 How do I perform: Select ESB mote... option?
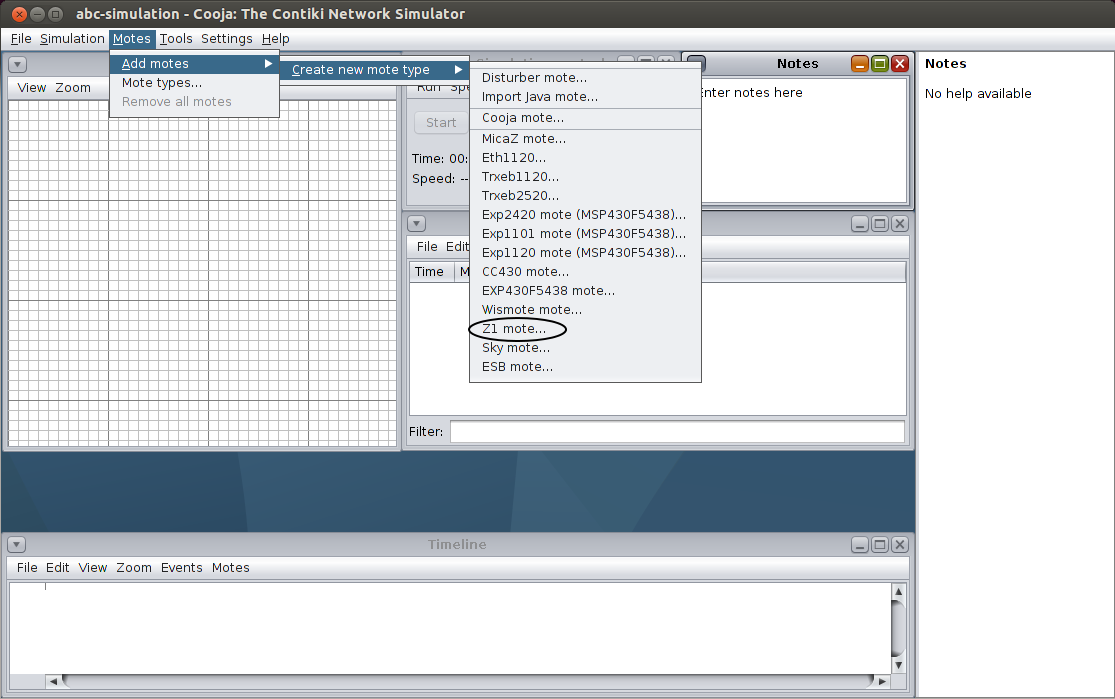click(x=585, y=367)
